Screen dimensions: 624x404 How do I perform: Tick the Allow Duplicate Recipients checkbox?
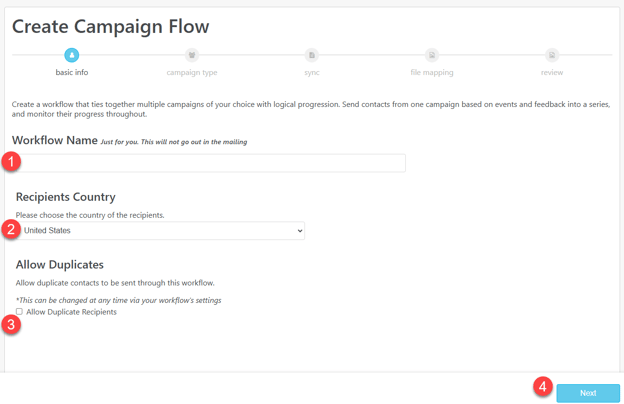(19, 311)
